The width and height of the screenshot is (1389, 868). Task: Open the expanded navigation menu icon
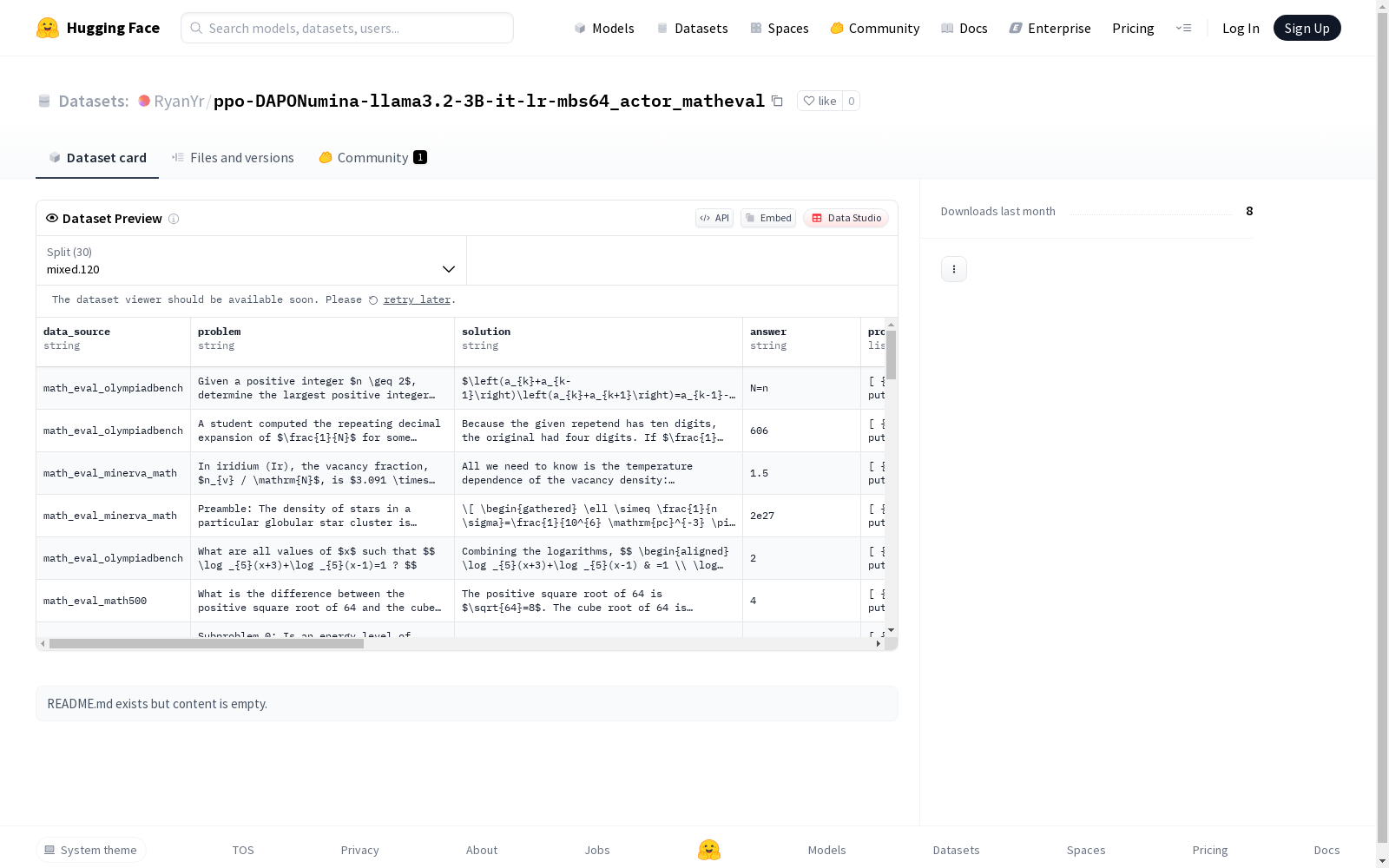1183,28
